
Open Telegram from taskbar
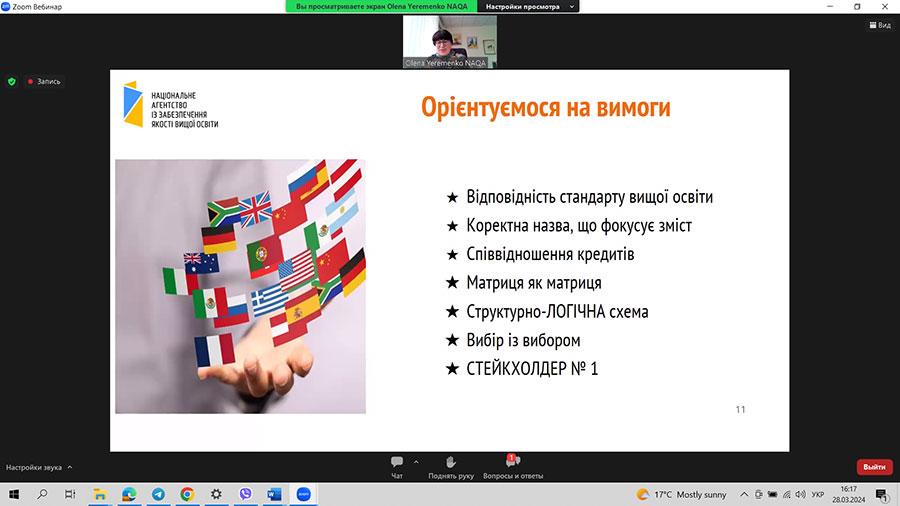[x=158, y=494]
